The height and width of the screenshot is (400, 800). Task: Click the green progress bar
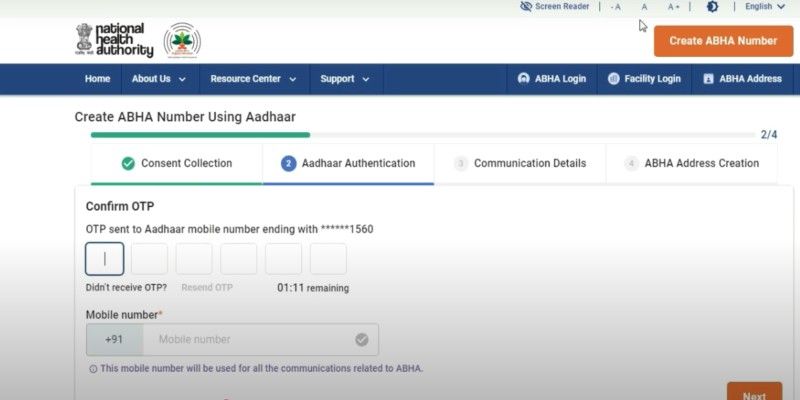click(201, 135)
